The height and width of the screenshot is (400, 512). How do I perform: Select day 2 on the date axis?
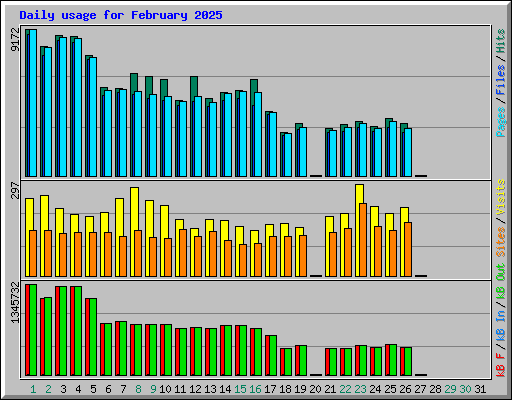pos(48,389)
